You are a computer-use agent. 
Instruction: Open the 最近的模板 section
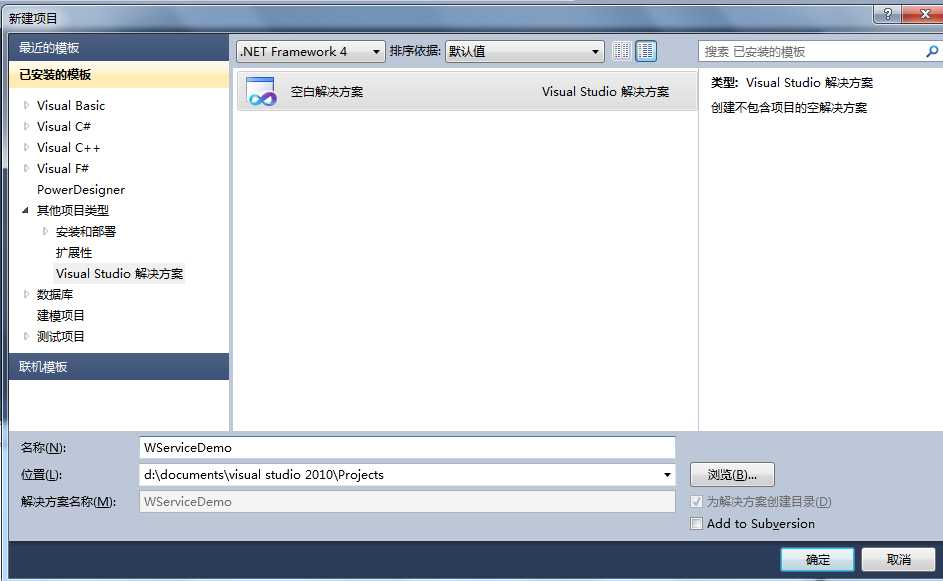coord(119,48)
